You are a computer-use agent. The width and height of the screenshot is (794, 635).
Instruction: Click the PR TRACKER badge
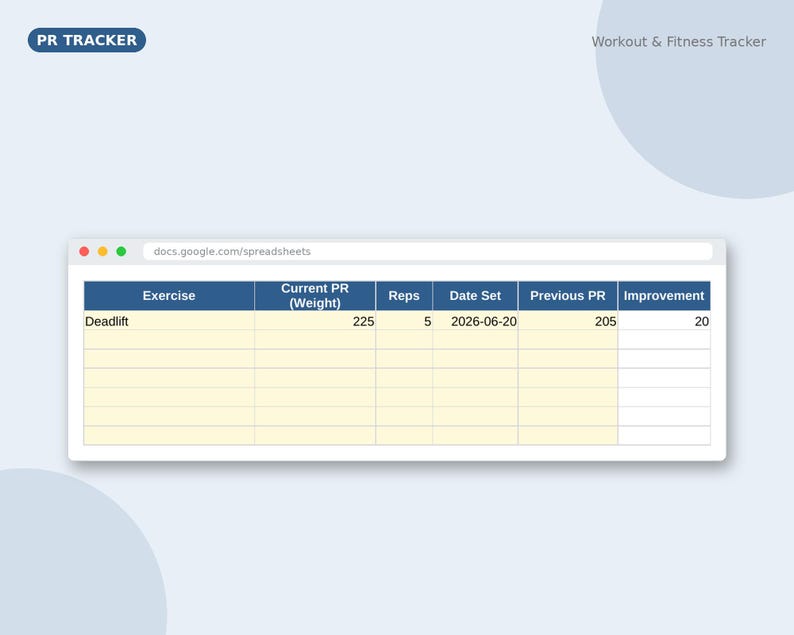click(87, 40)
